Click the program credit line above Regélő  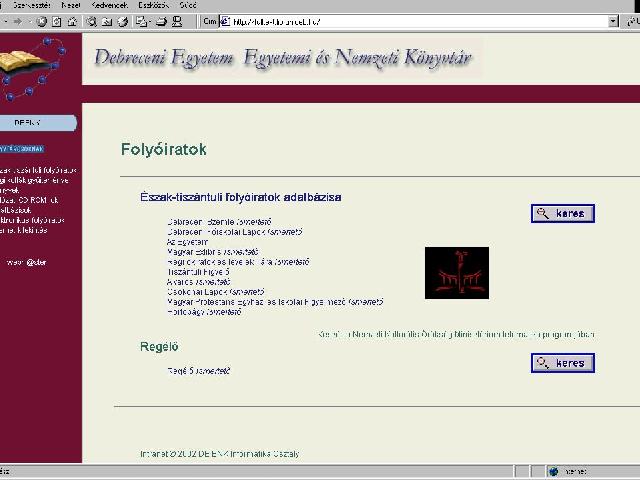point(456,334)
